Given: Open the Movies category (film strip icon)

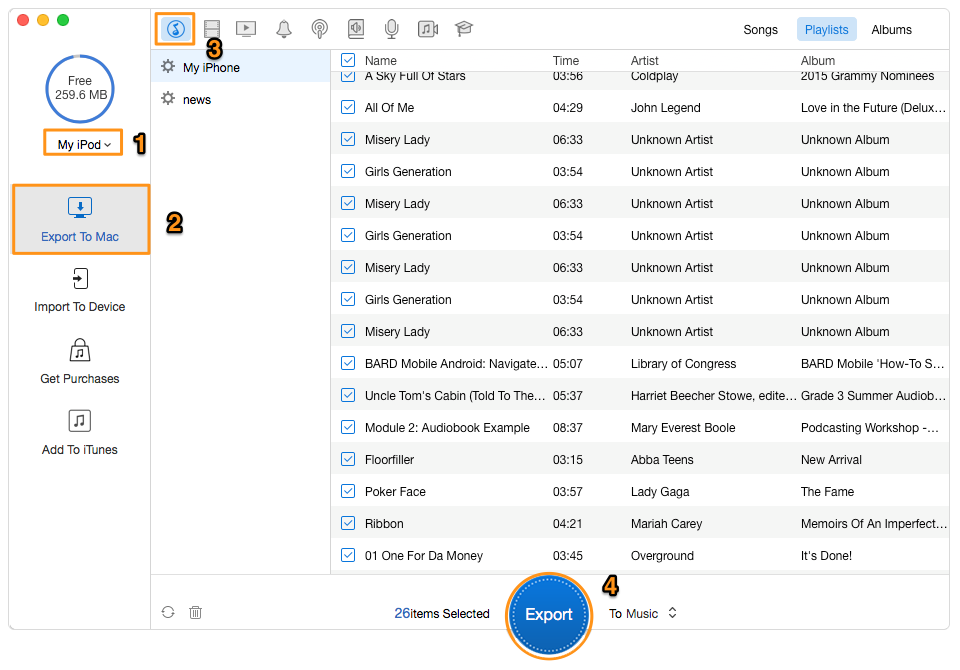Looking at the screenshot, I should pos(212,29).
